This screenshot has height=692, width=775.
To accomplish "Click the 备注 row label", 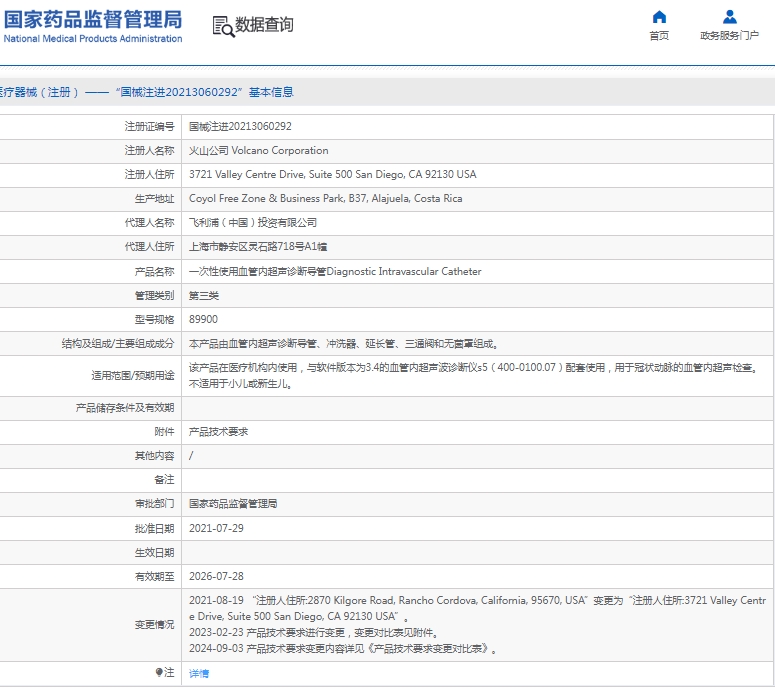I will pos(164,479).
